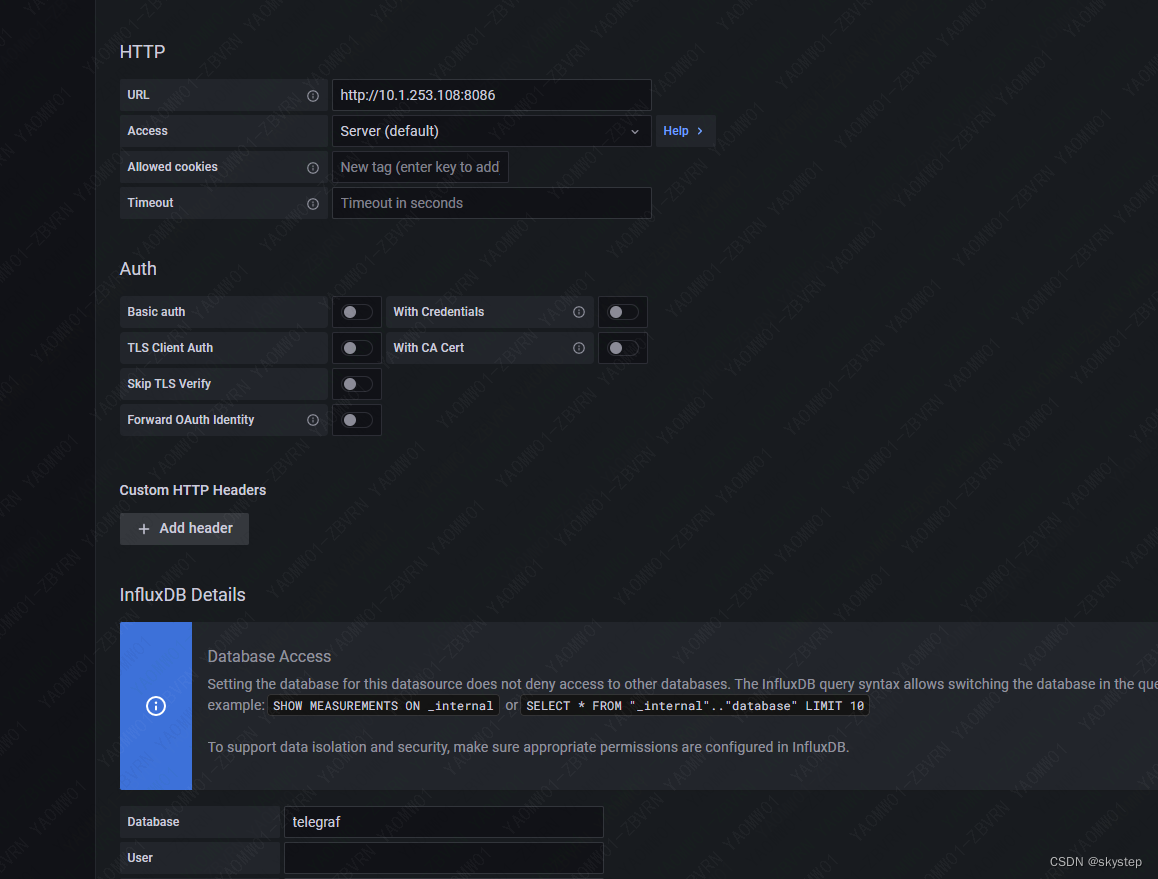Screen dimensions: 1158x879
Task: Click the Access label
Action: (147, 131)
